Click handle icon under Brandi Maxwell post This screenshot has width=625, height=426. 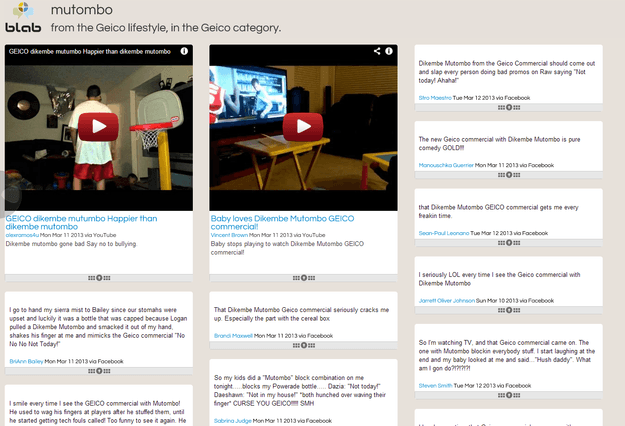pyautogui.click(x=304, y=346)
